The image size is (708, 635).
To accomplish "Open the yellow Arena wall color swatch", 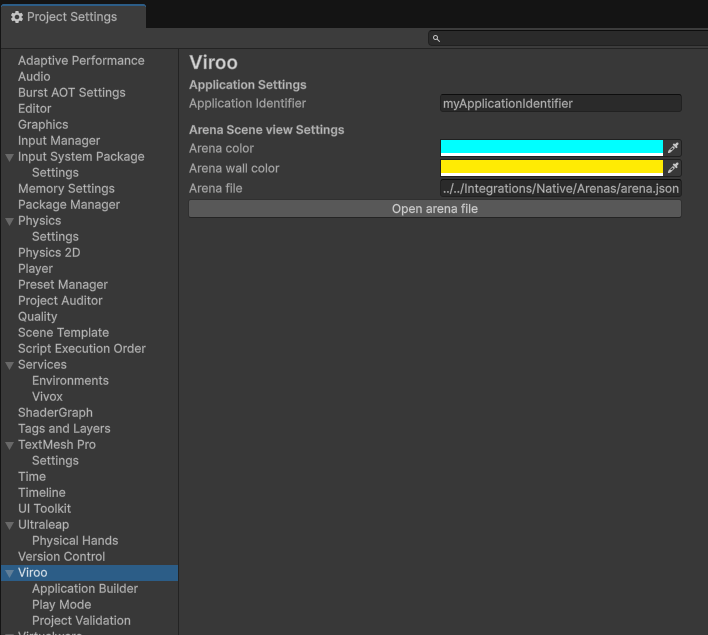I will [x=551, y=168].
